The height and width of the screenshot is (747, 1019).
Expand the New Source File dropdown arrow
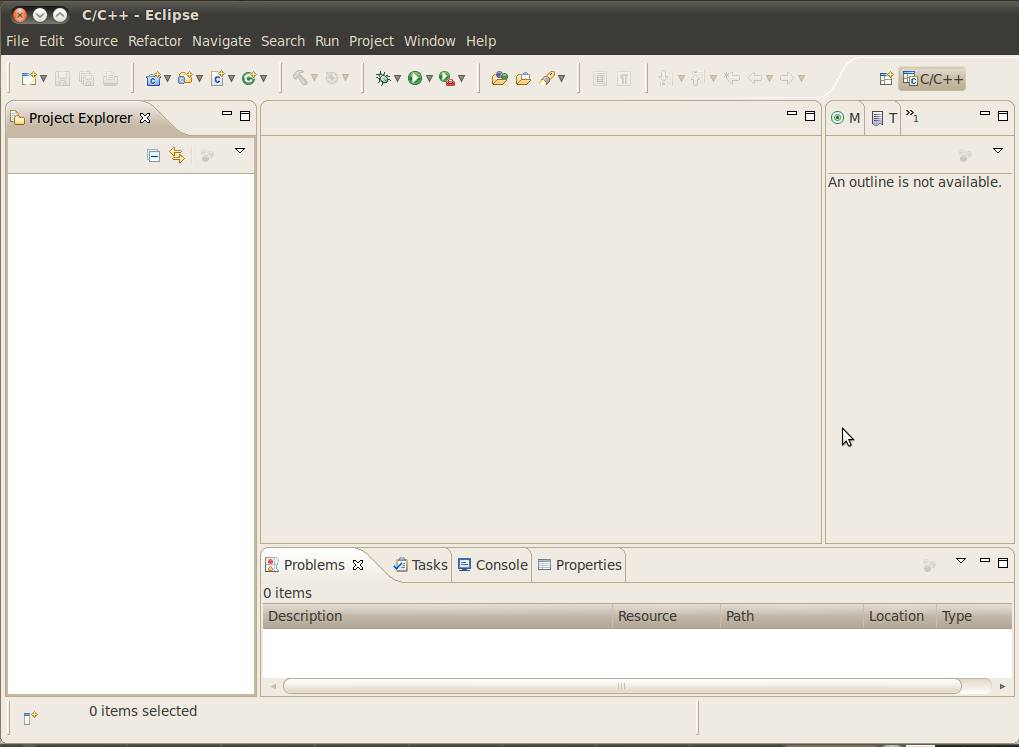pyautogui.click(x=231, y=79)
